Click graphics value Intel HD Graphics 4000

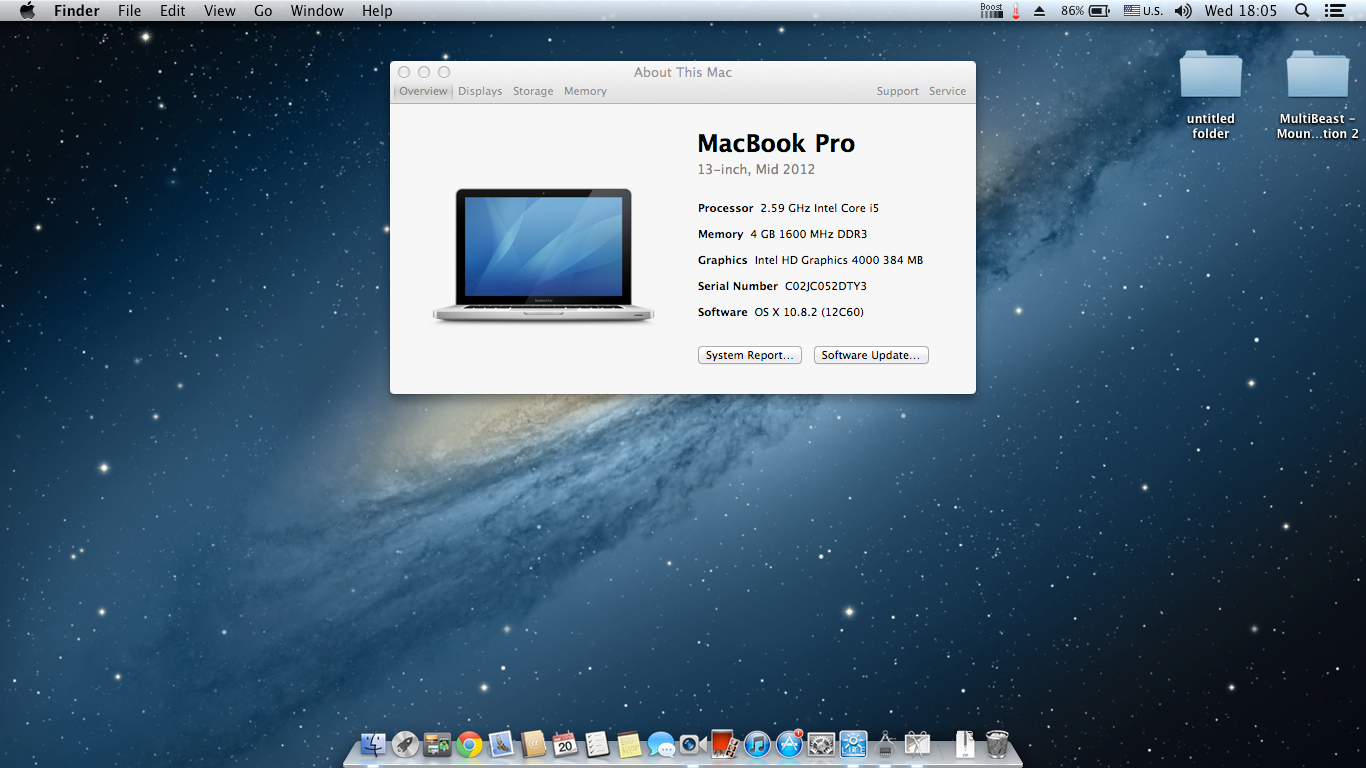[839, 260]
